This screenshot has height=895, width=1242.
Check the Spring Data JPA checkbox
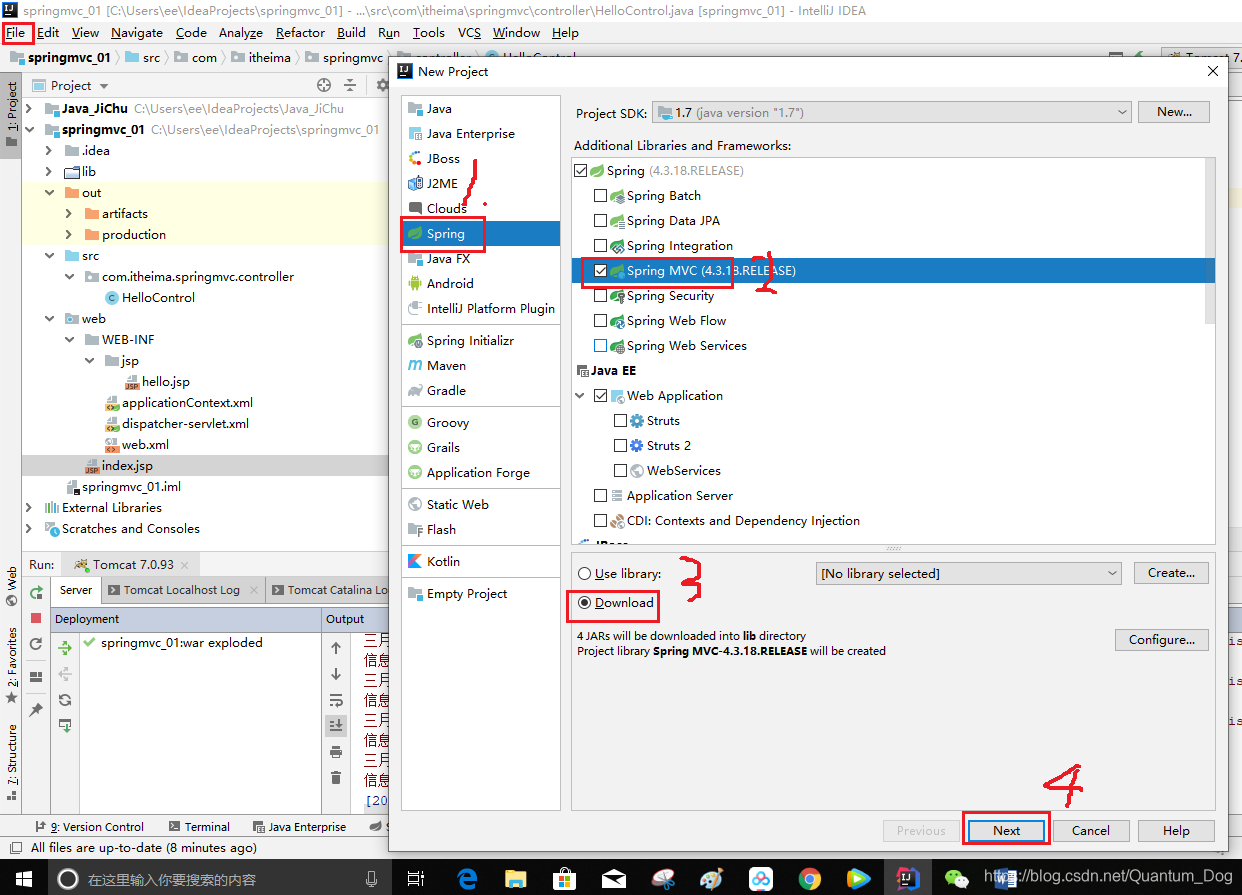[x=600, y=221]
